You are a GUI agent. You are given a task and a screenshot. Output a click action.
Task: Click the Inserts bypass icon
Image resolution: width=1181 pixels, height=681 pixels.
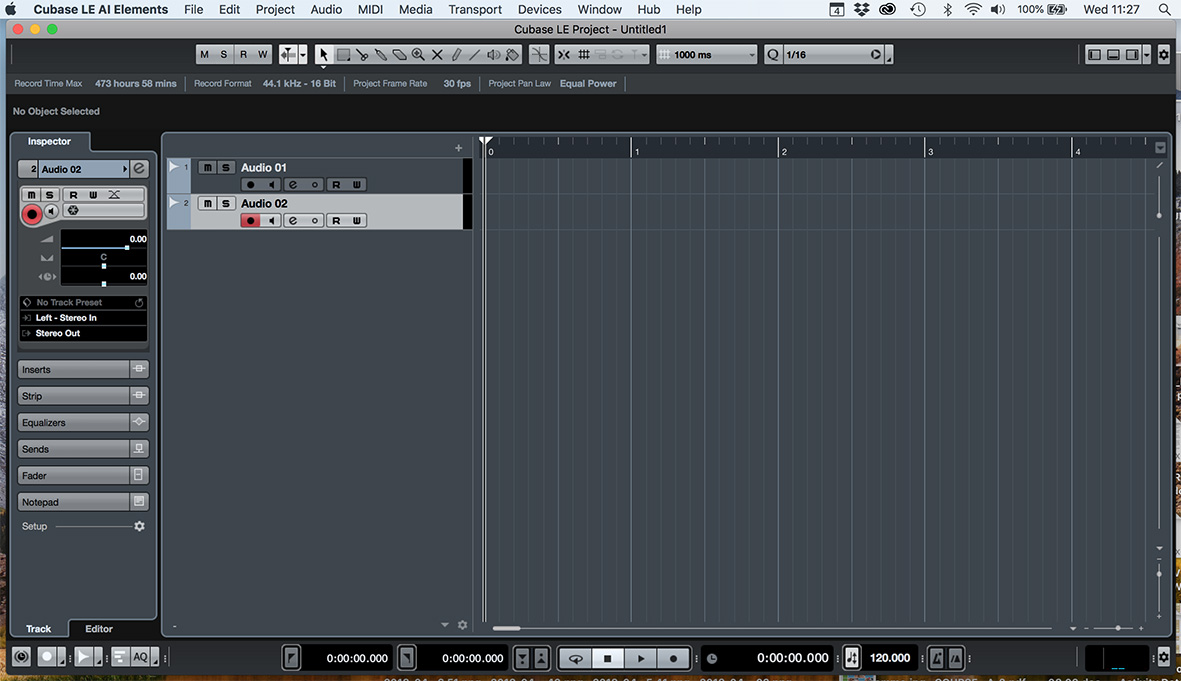pyautogui.click(x=139, y=369)
